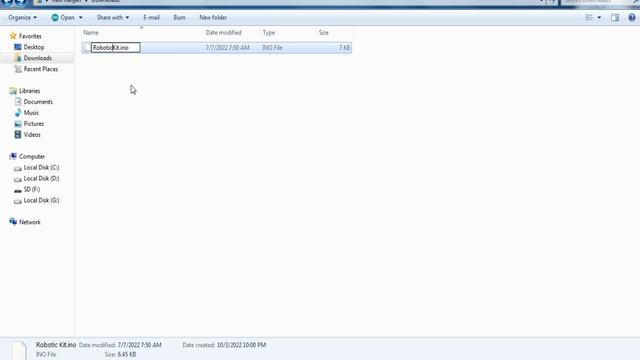Click the SD (F:) drive icon
This screenshot has width=640, height=360.
point(18,190)
